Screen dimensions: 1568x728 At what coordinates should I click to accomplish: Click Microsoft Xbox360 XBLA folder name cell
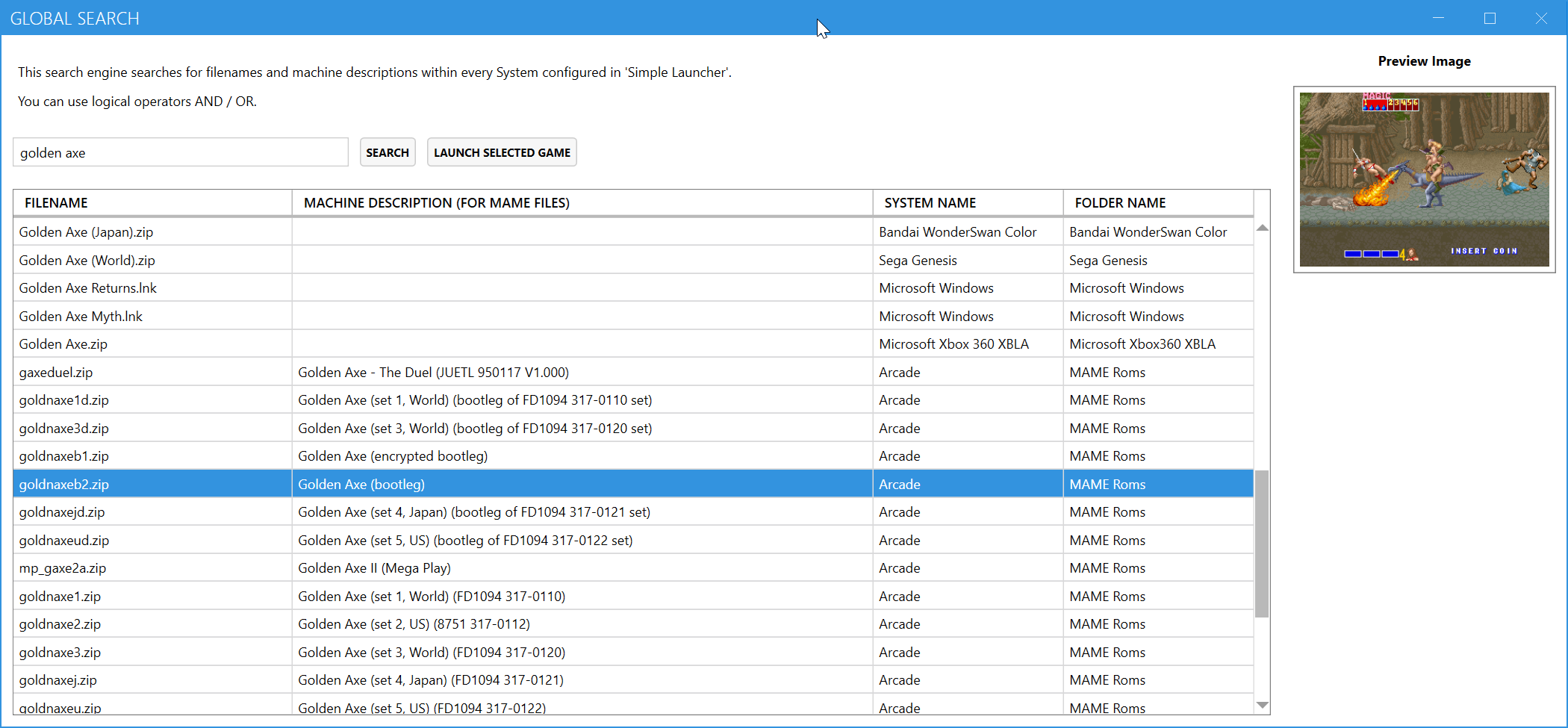pyautogui.click(x=1158, y=344)
